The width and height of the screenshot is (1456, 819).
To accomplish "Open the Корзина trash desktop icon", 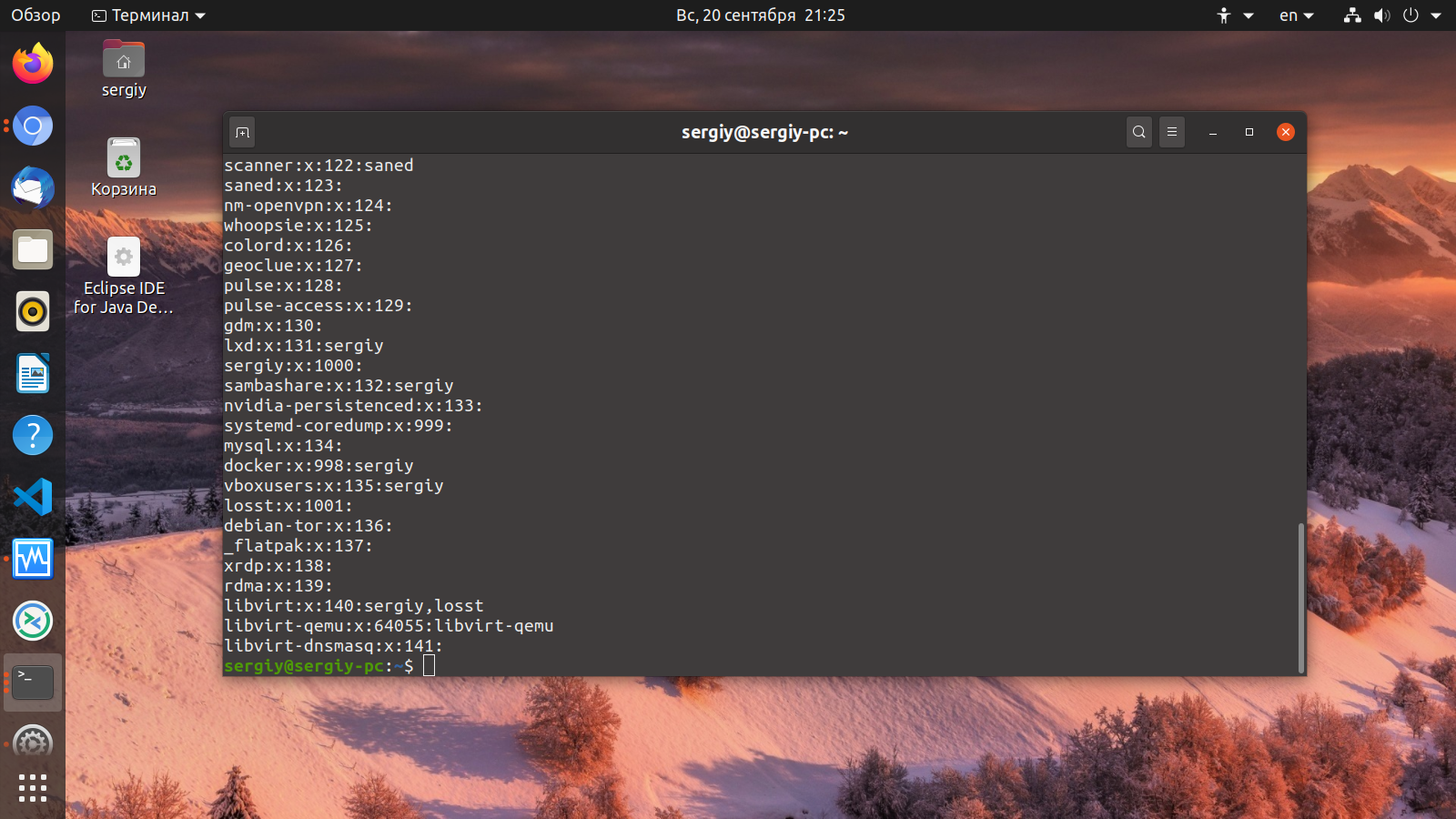I will pyautogui.click(x=124, y=167).
